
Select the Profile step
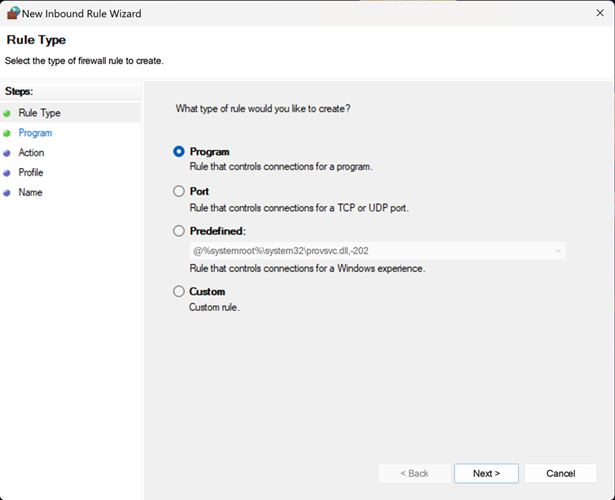(31, 173)
